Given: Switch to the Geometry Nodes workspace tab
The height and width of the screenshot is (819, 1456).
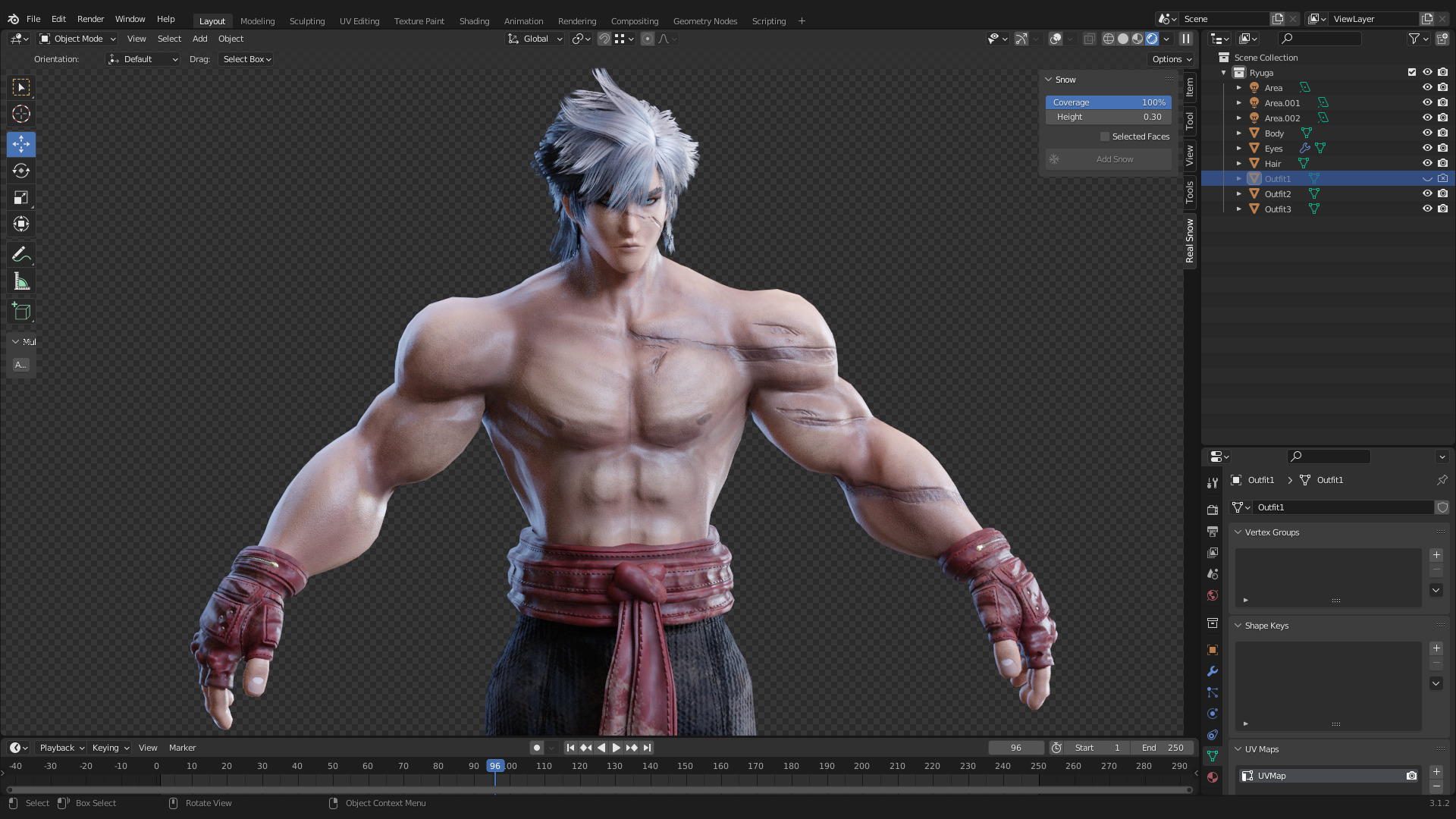Looking at the screenshot, I should tap(705, 21).
